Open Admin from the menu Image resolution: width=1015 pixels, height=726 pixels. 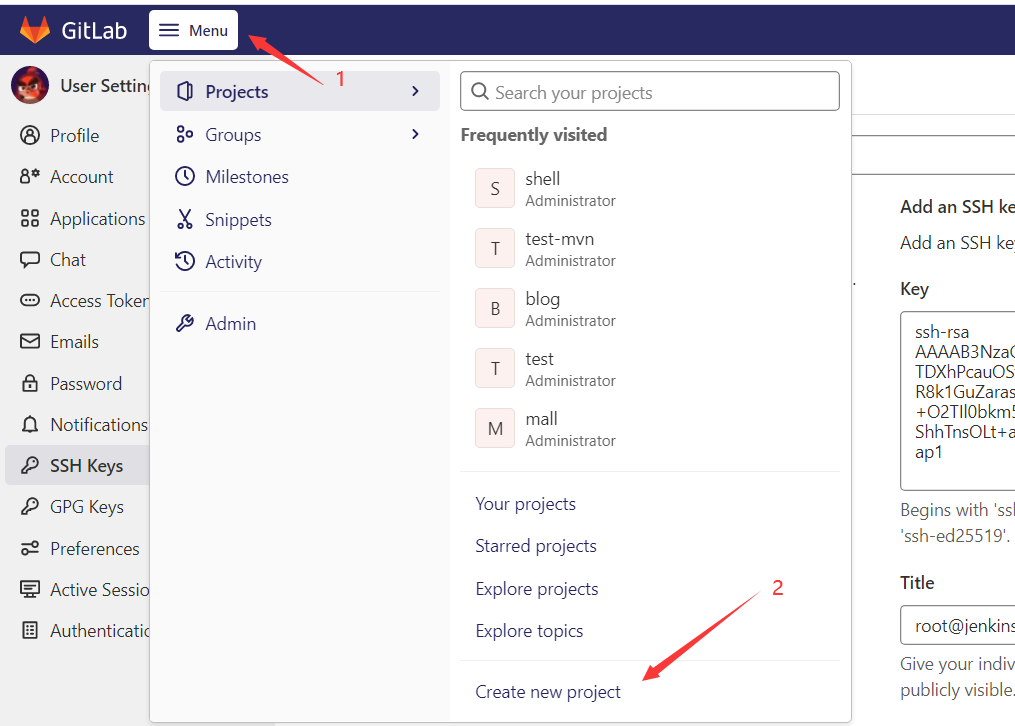(300, 323)
